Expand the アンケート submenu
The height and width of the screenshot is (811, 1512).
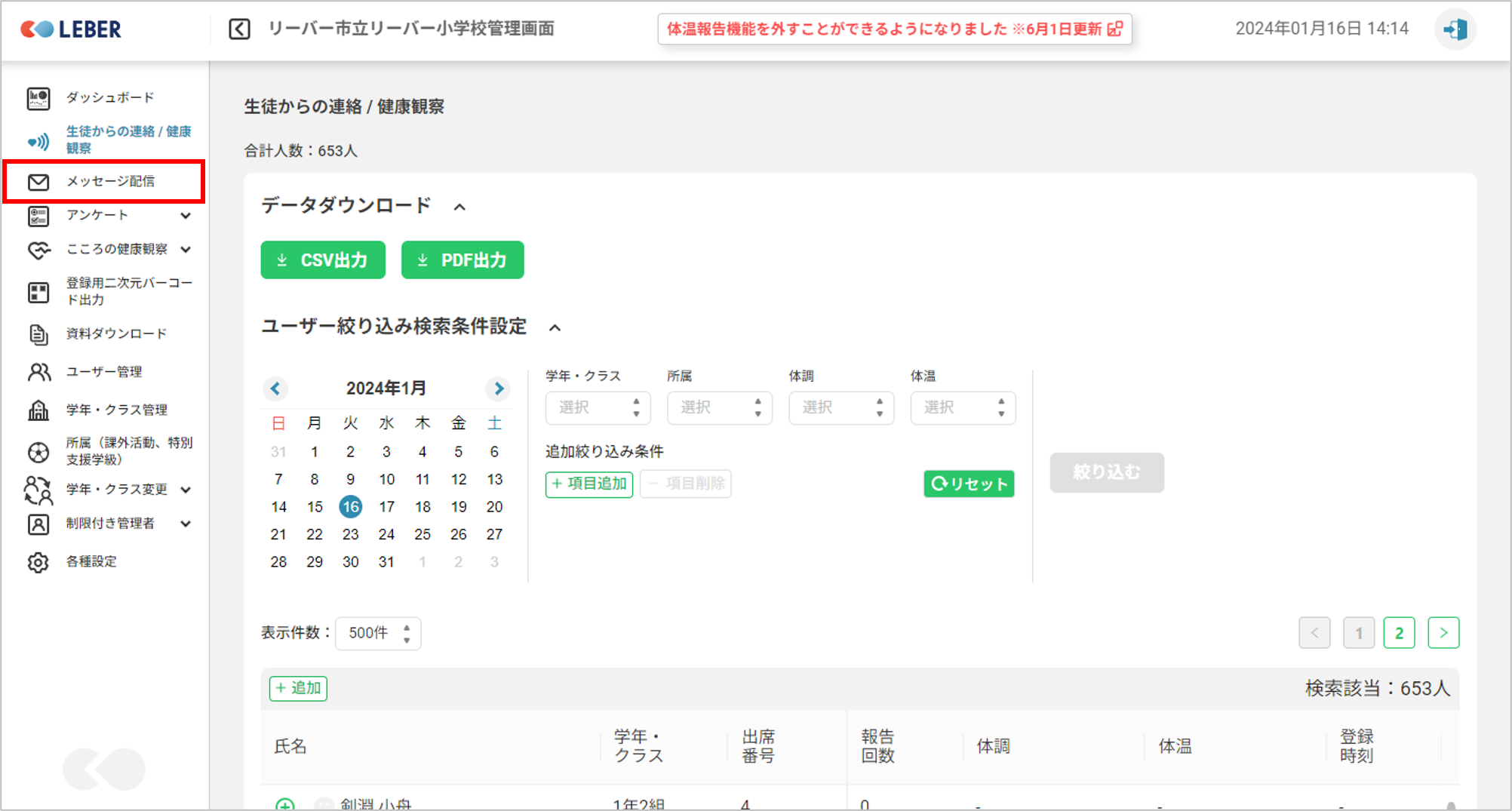tap(186, 216)
